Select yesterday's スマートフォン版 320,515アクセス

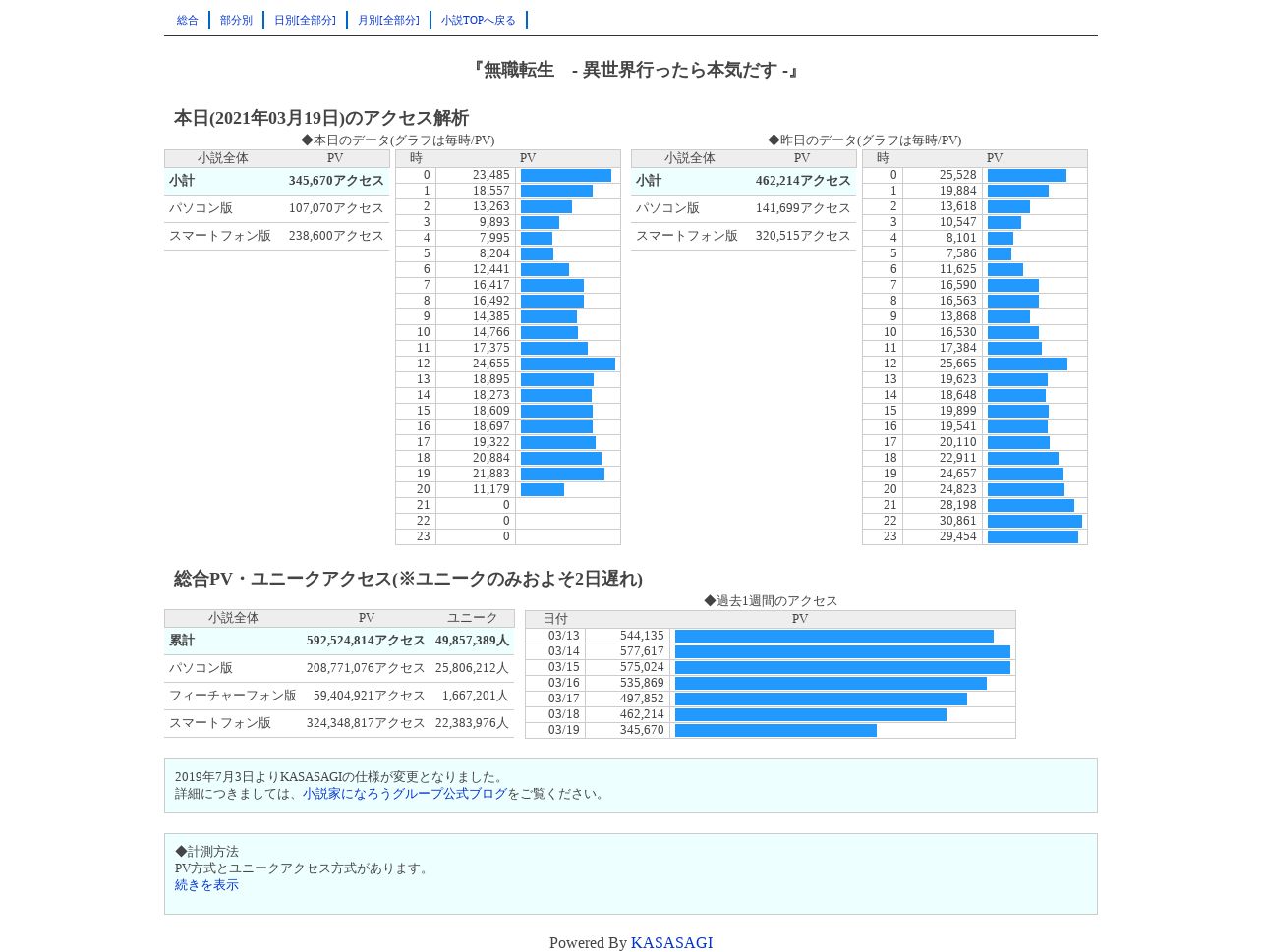click(803, 236)
